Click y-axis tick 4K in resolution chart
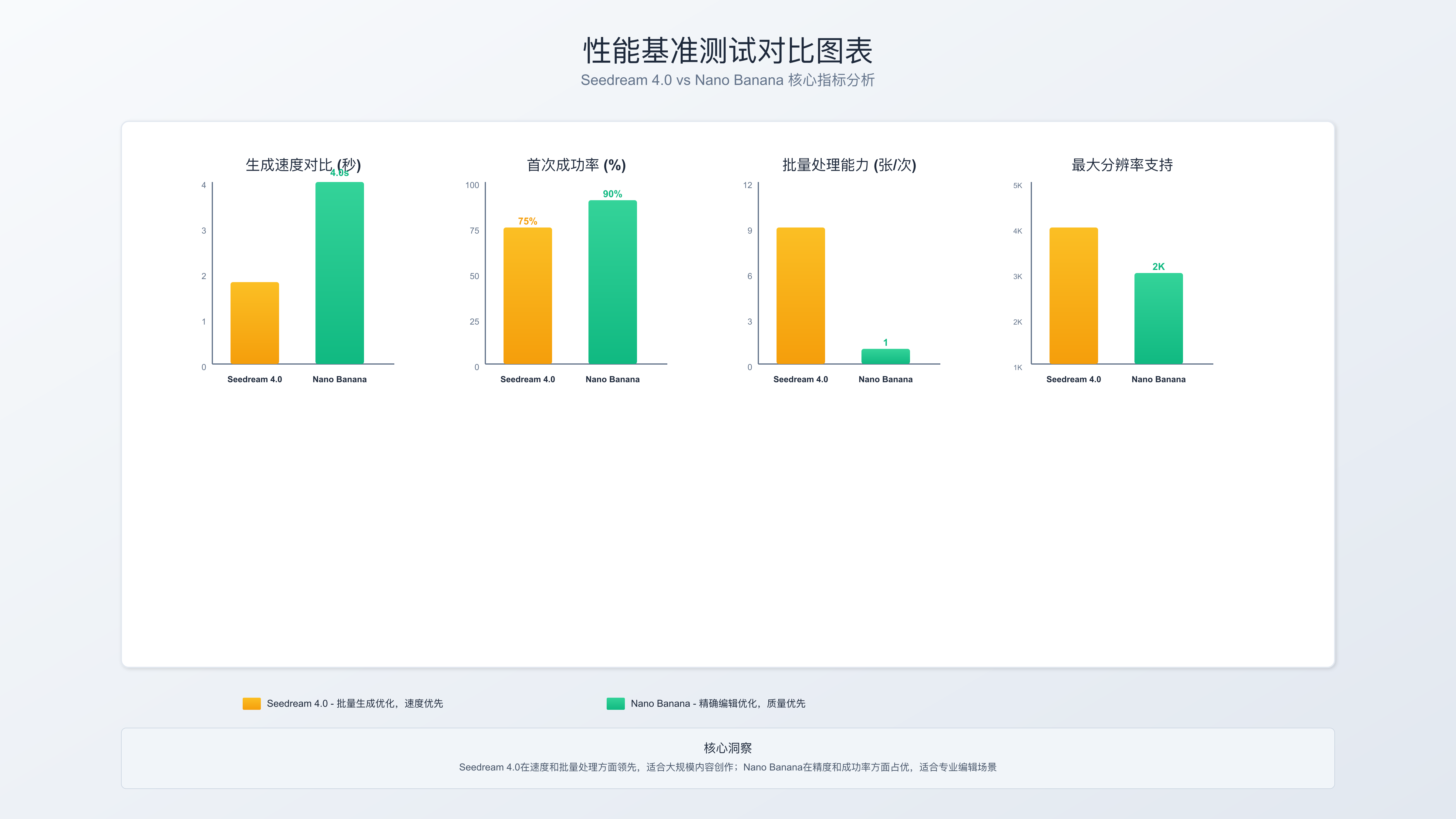 click(1018, 231)
